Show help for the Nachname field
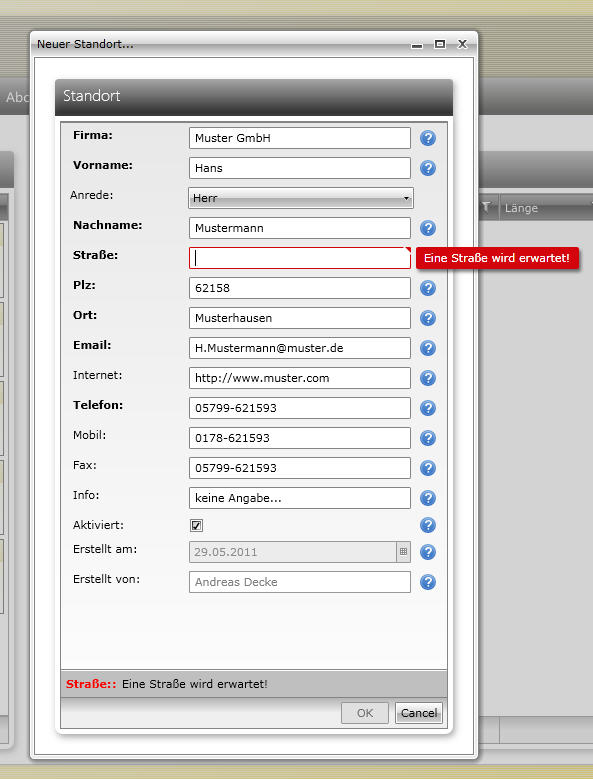593x779 pixels. click(x=428, y=228)
